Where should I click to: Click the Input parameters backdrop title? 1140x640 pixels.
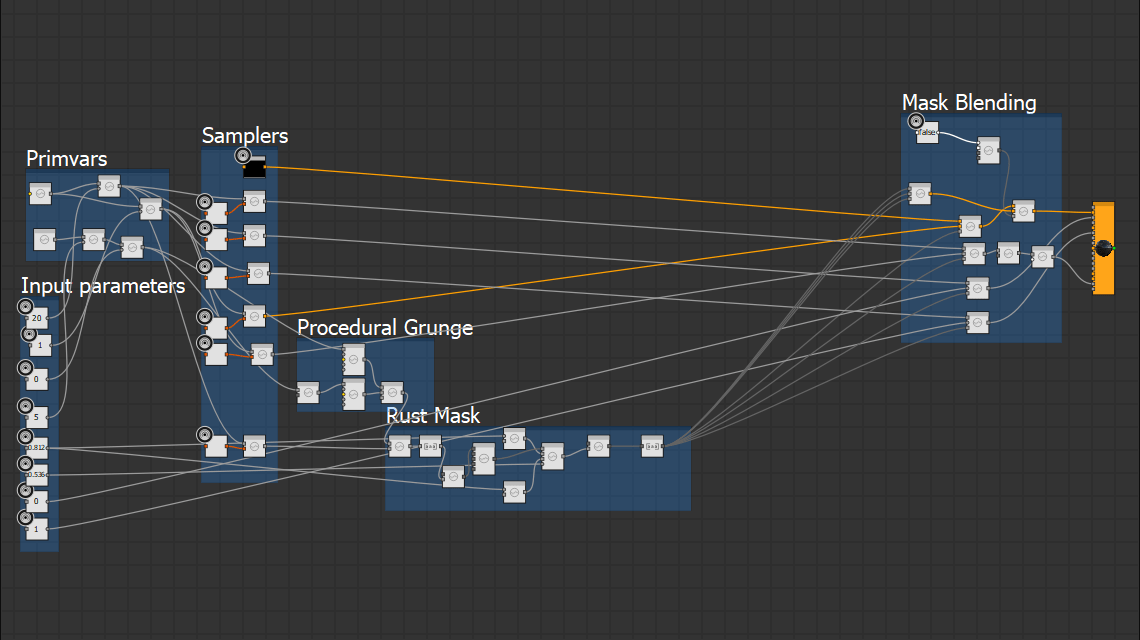click(103, 287)
